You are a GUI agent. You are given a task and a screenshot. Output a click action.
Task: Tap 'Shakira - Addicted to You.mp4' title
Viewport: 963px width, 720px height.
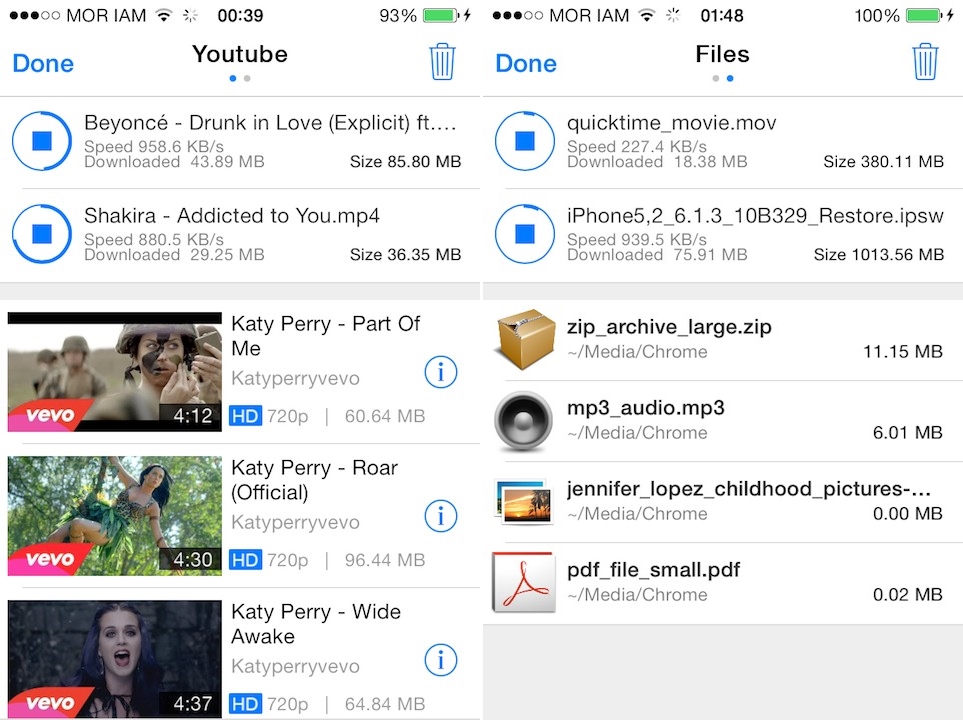click(x=232, y=216)
